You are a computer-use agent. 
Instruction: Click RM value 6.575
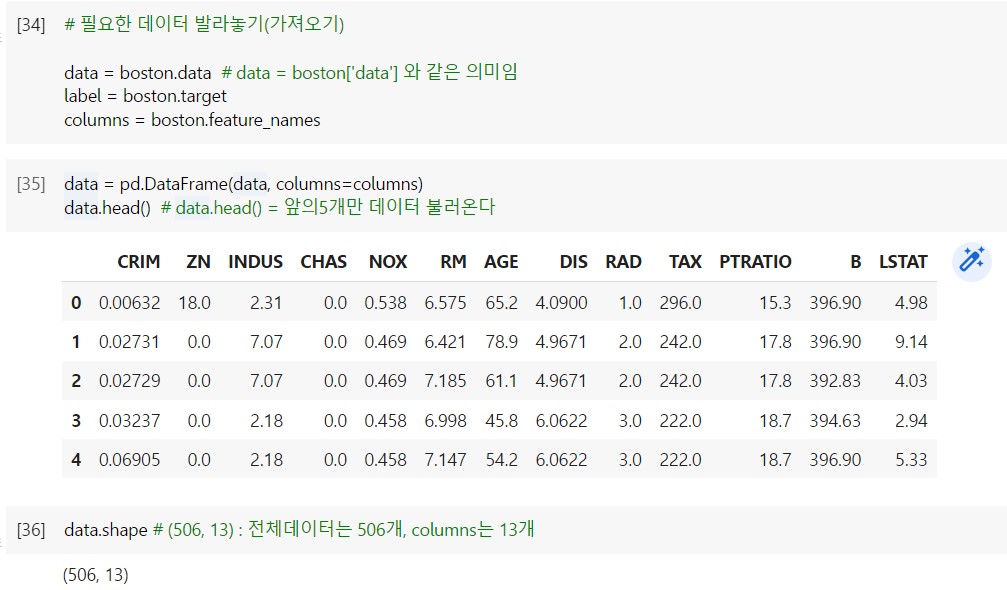pyautogui.click(x=446, y=303)
